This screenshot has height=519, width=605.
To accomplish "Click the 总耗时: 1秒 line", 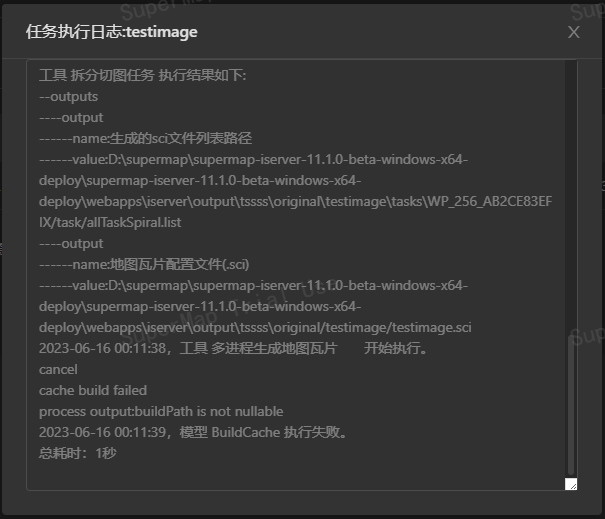I will click(78, 453).
